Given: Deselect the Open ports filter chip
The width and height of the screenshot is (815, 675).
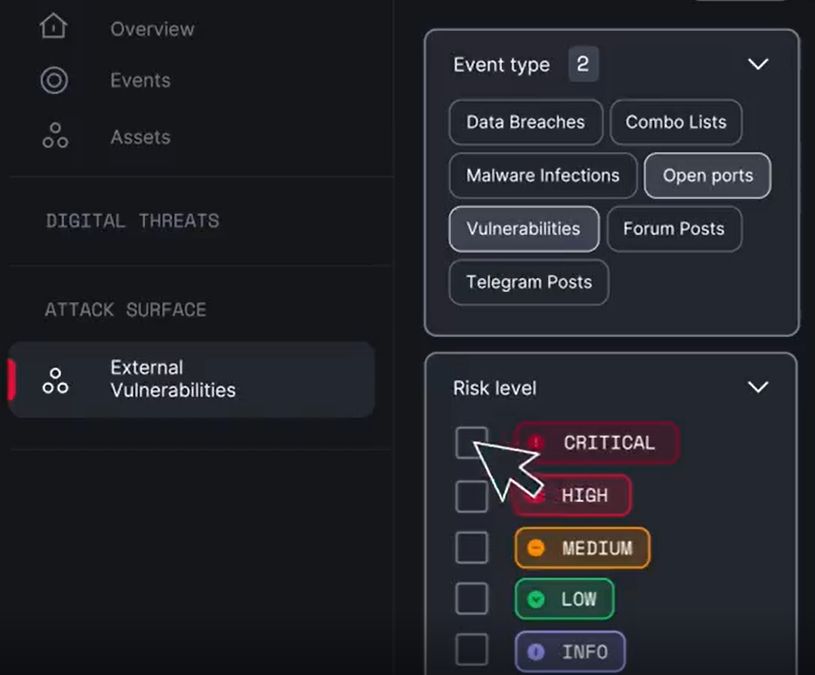Looking at the screenshot, I should pos(707,176).
